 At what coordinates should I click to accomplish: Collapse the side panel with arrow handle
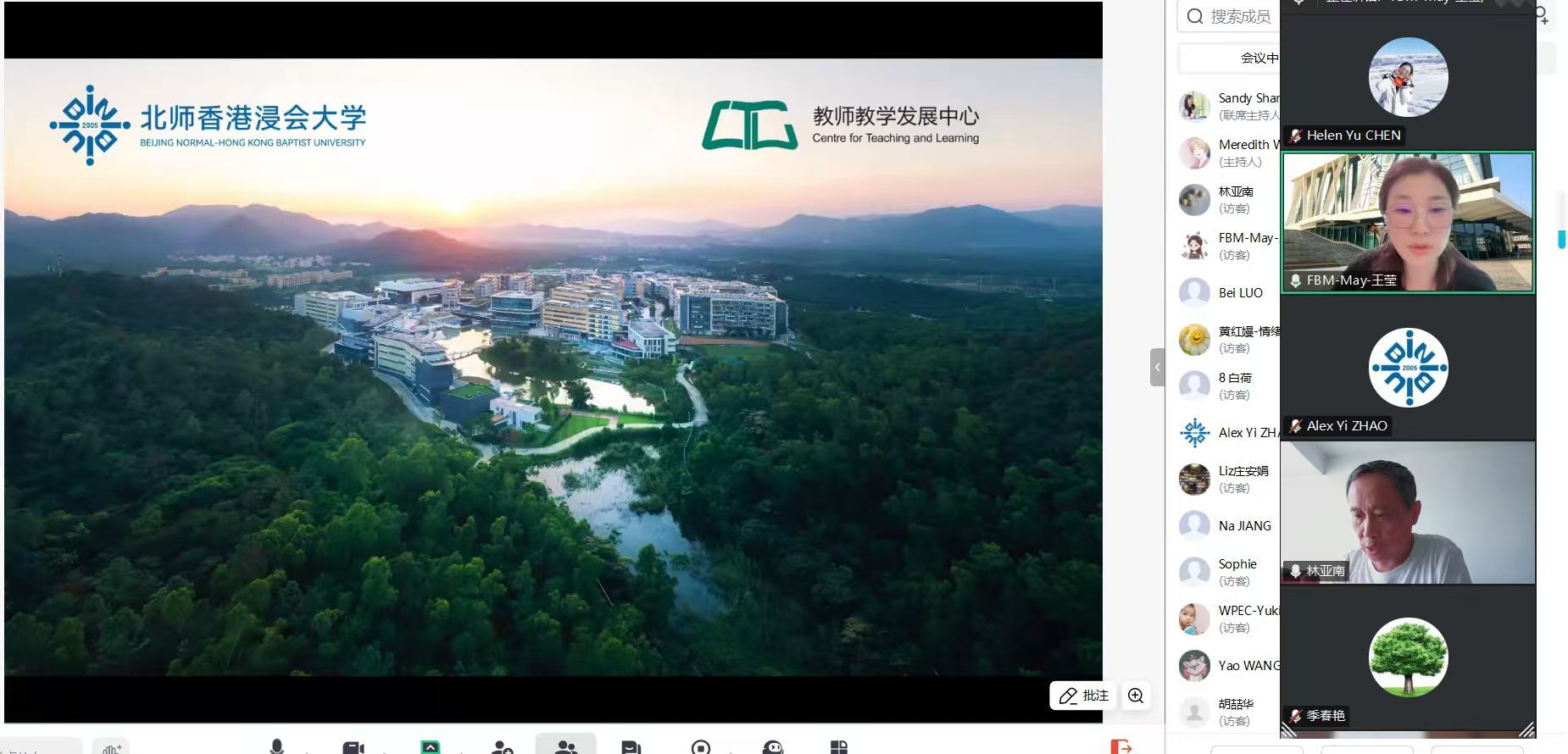tap(1157, 368)
